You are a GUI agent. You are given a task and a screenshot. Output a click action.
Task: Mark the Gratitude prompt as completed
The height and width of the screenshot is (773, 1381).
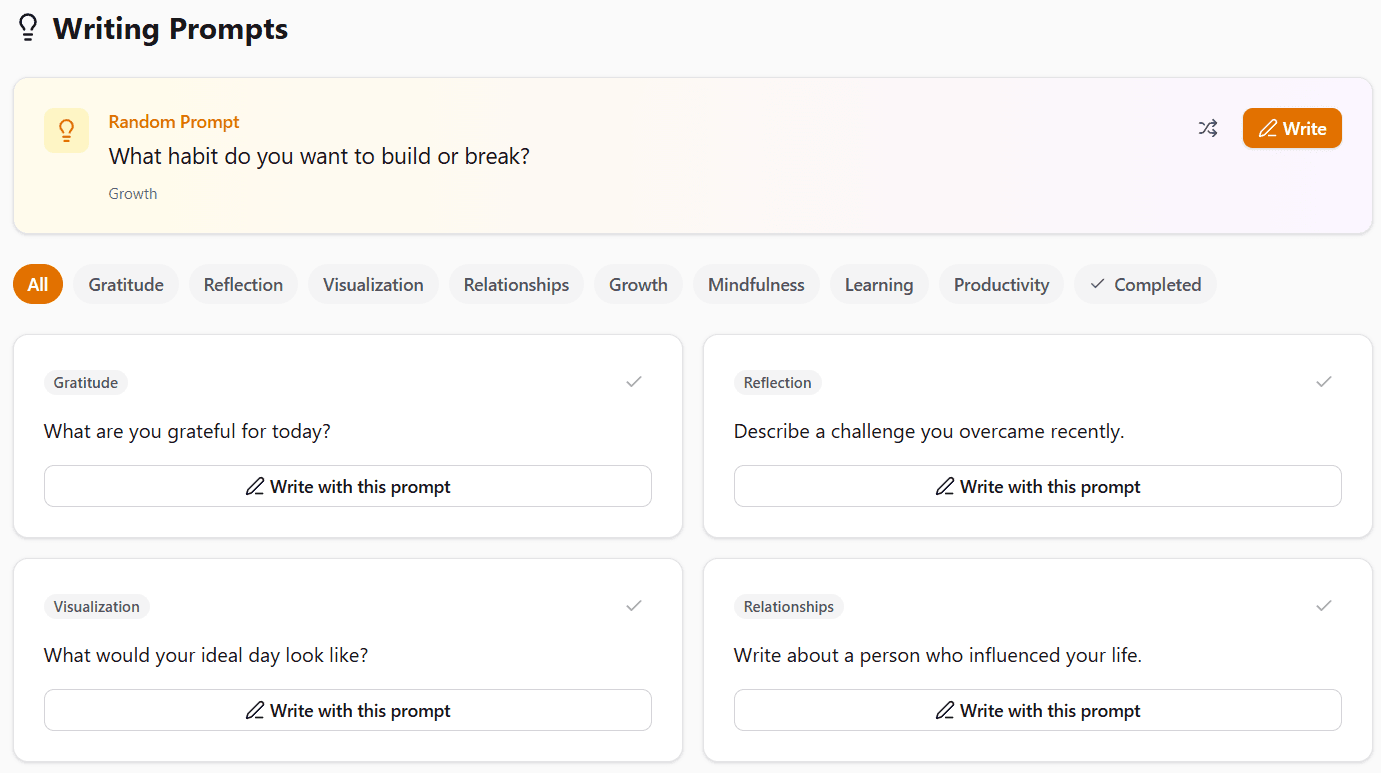point(633,382)
